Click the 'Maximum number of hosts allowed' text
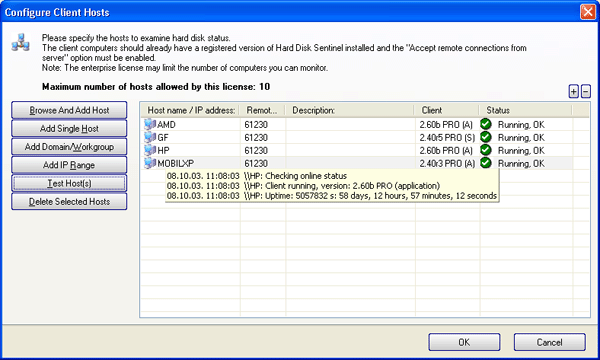 click(x=156, y=87)
